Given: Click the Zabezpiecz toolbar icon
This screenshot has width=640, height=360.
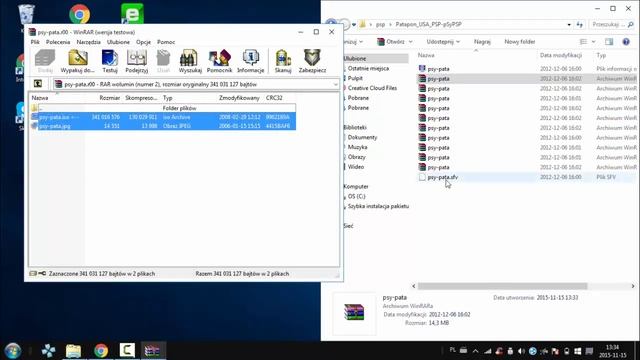Looking at the screenshot, I should point(312,61).
